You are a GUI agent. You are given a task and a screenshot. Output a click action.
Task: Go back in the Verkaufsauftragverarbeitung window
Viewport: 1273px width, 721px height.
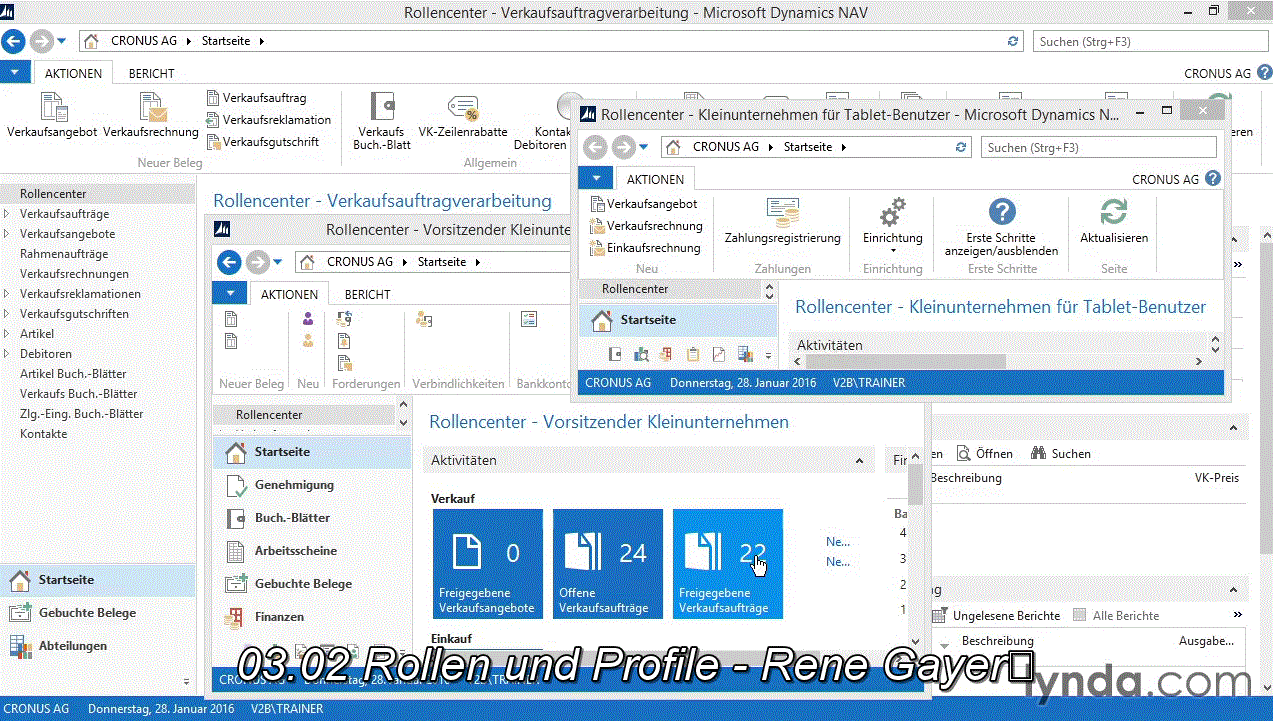(13, 41)
